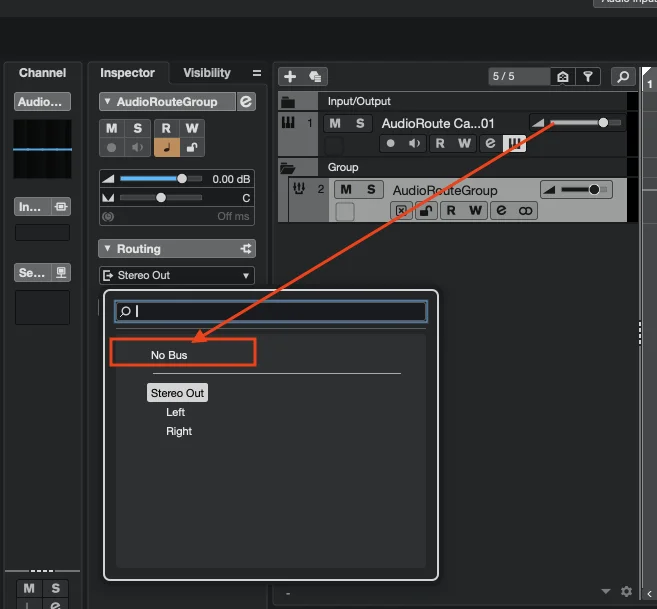
Task: Mute the AudioRouteGroup channel in Inspector
Action: click(111, 128)
